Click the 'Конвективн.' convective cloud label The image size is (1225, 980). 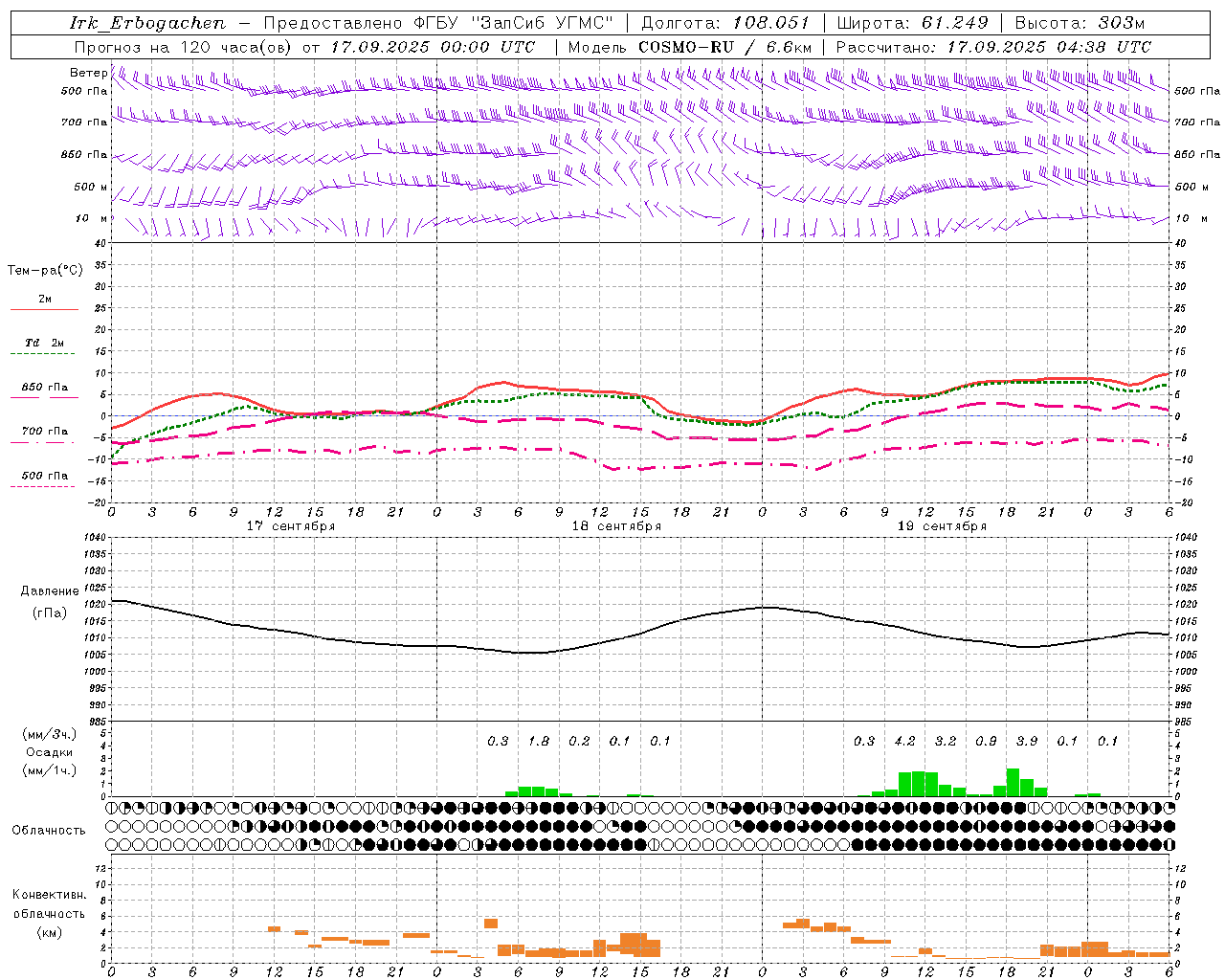point(49,895)
